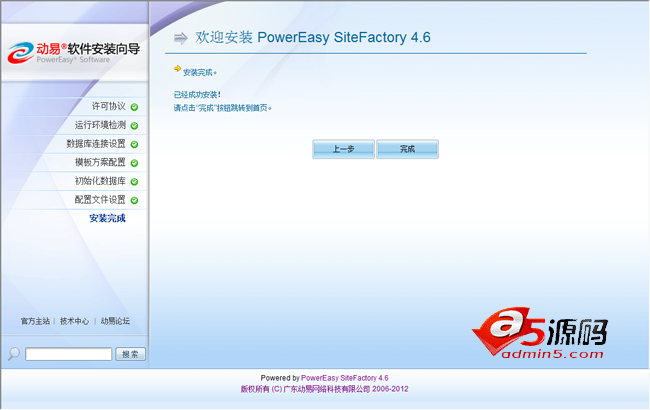Focus the search input field

(x=68, y=354)
